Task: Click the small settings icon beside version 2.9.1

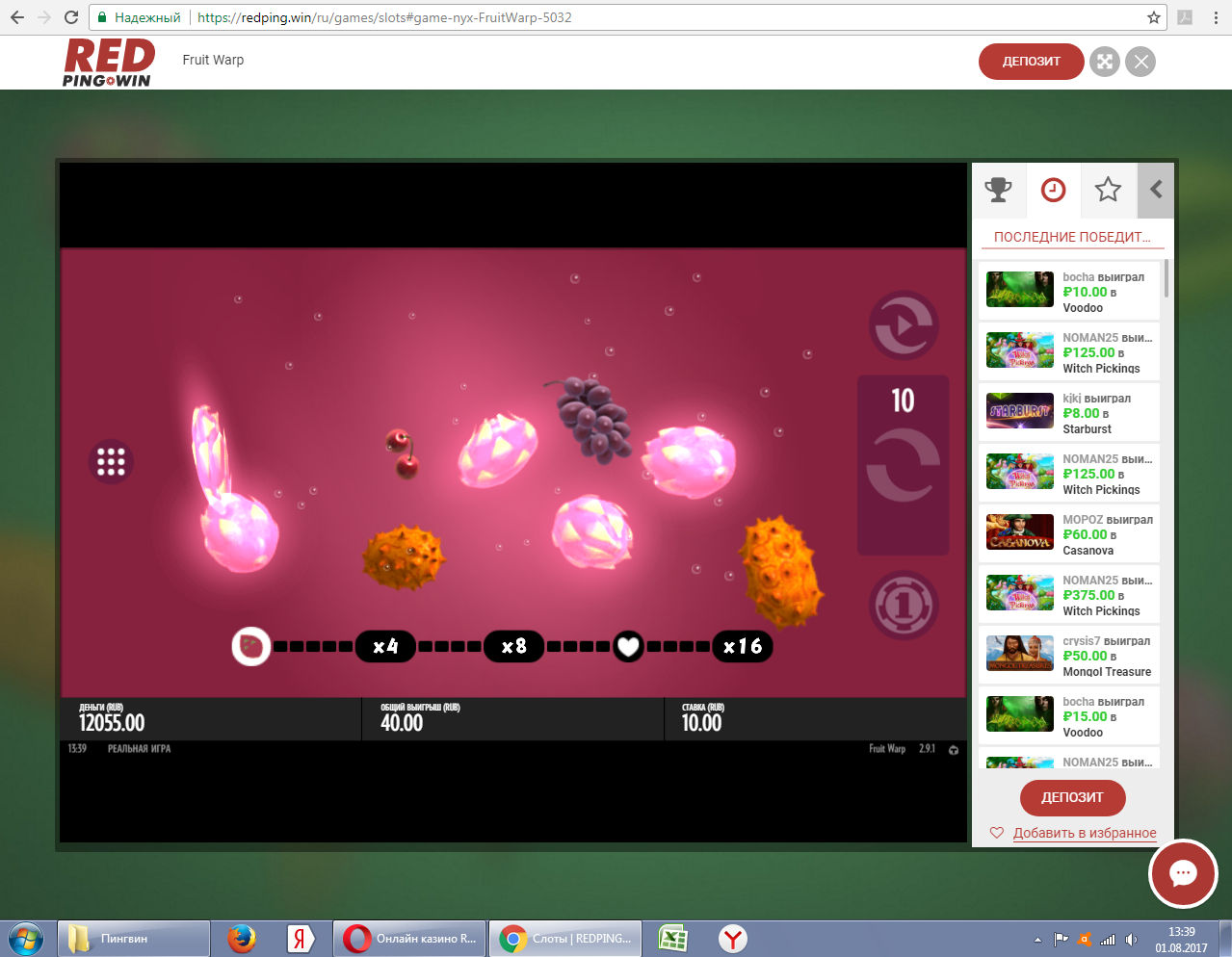Action: pos(954,750)
